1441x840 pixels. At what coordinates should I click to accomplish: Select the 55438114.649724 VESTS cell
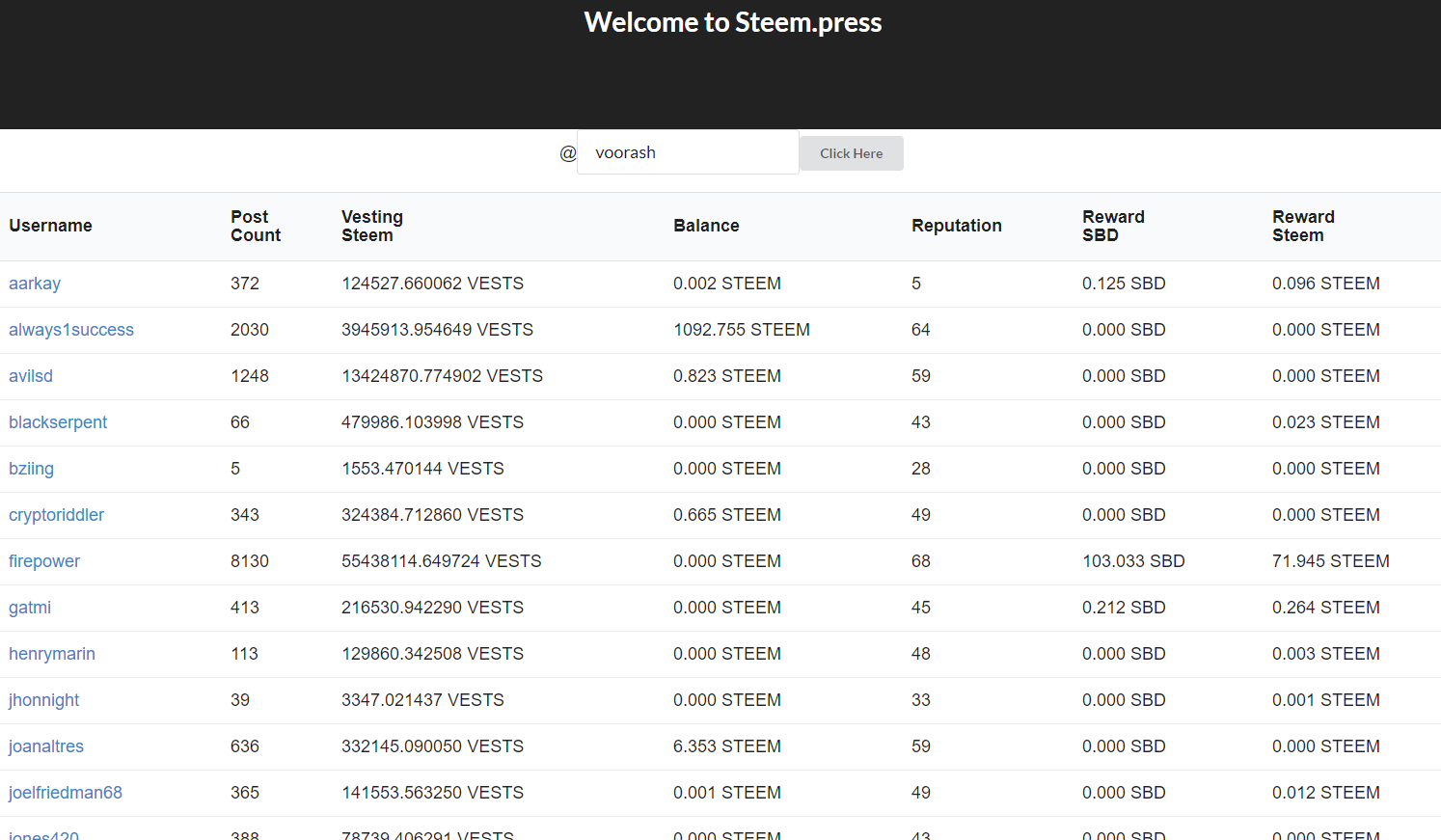pyautogui.click(x=442, y=561)
